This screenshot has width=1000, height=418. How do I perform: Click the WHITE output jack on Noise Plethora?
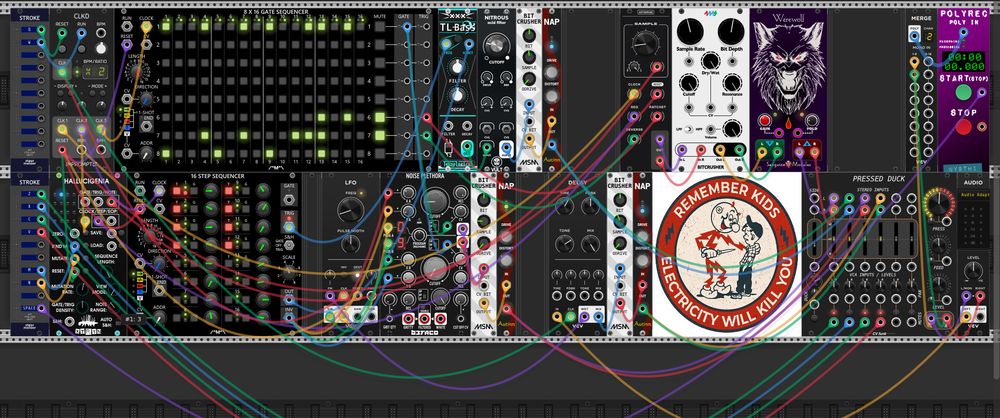coord(440,318)
